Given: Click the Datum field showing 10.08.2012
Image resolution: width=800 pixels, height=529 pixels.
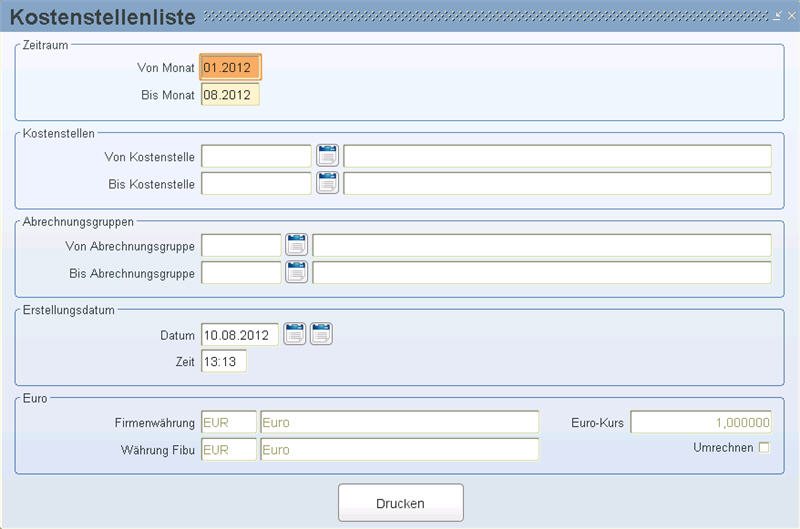Looking at the screenshot, I should [240, 335].
